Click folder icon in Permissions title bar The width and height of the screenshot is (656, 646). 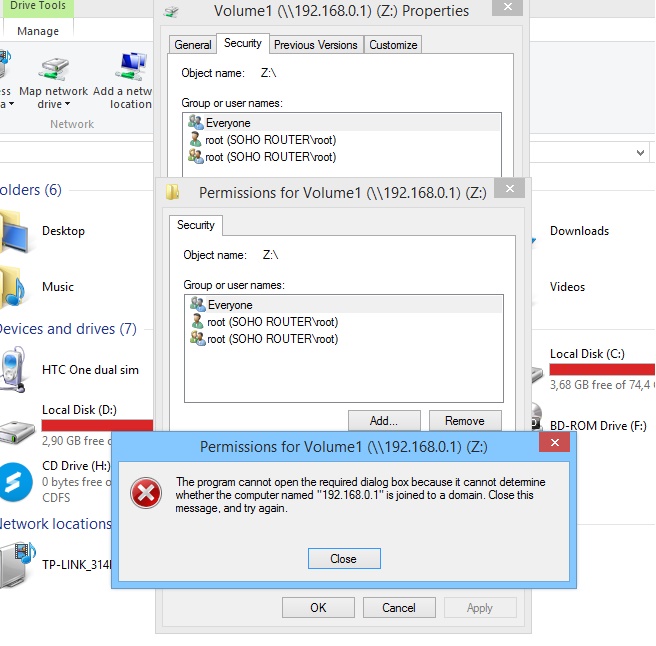click(173, 192)
